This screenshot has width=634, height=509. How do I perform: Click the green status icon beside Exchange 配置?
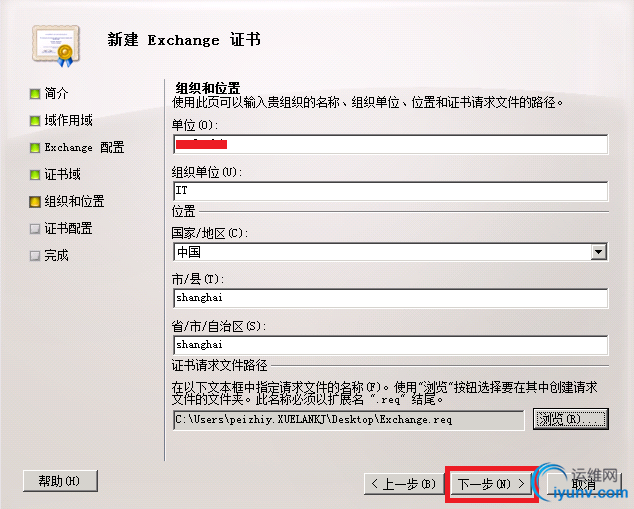(35, 148)
